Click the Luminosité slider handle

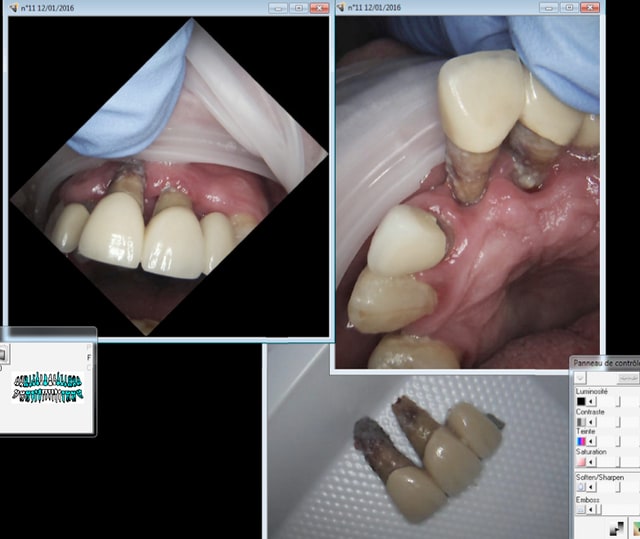(x=617, y=402)
